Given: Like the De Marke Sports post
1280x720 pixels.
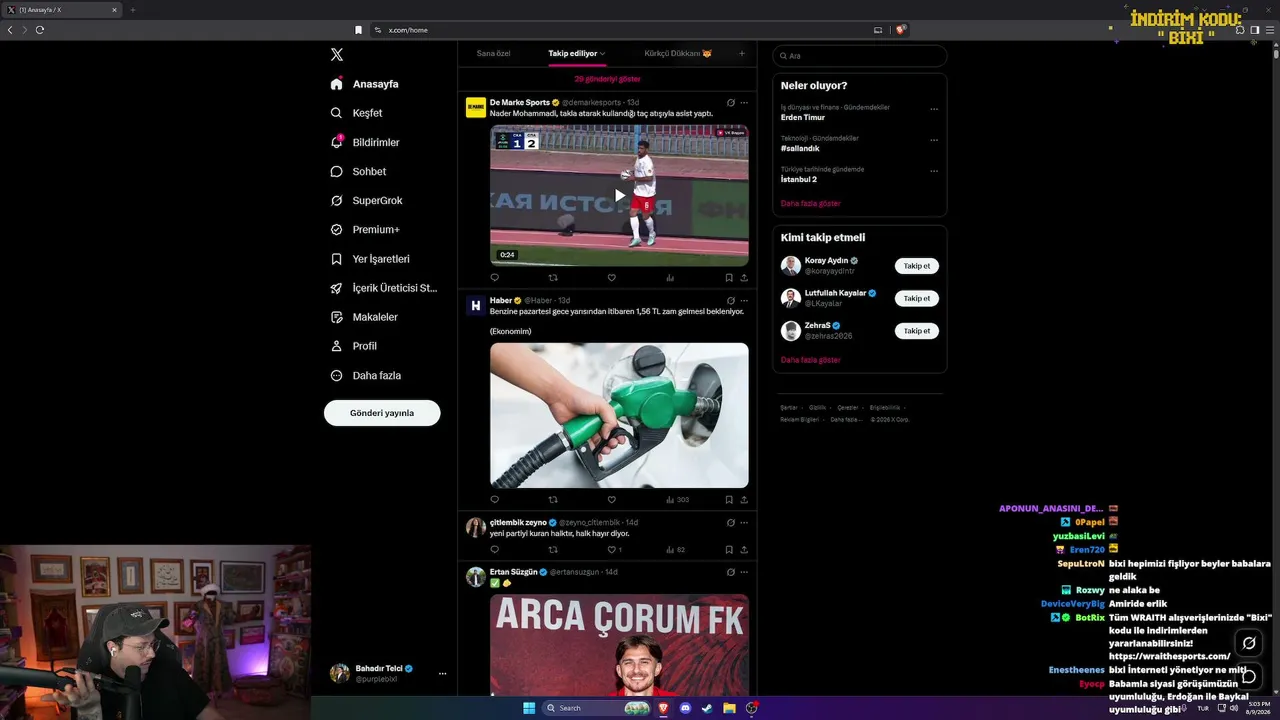Looking at the screenshot, I should [x=611, y=278].
